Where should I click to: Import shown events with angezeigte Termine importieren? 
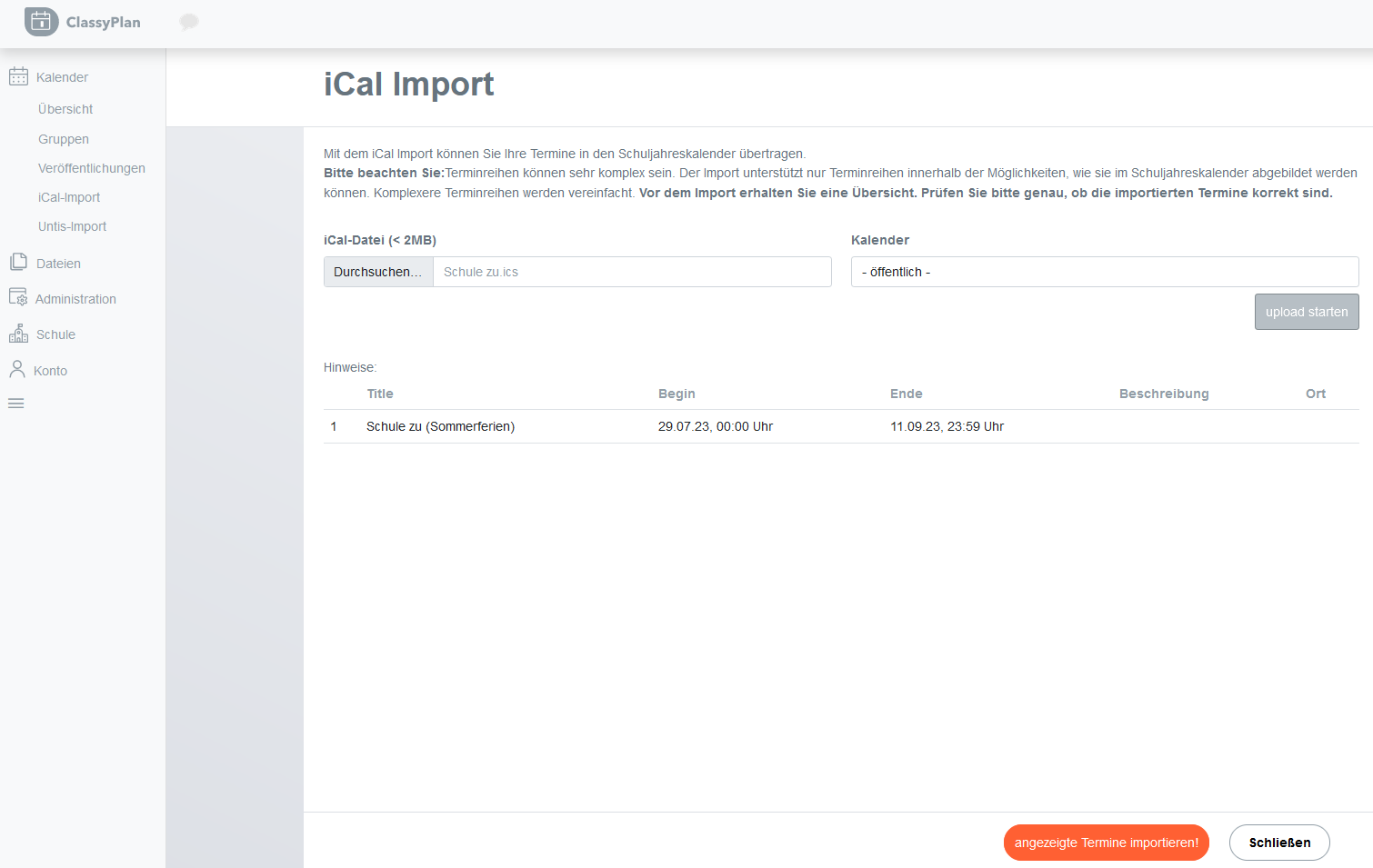(x=1107, y=843)
